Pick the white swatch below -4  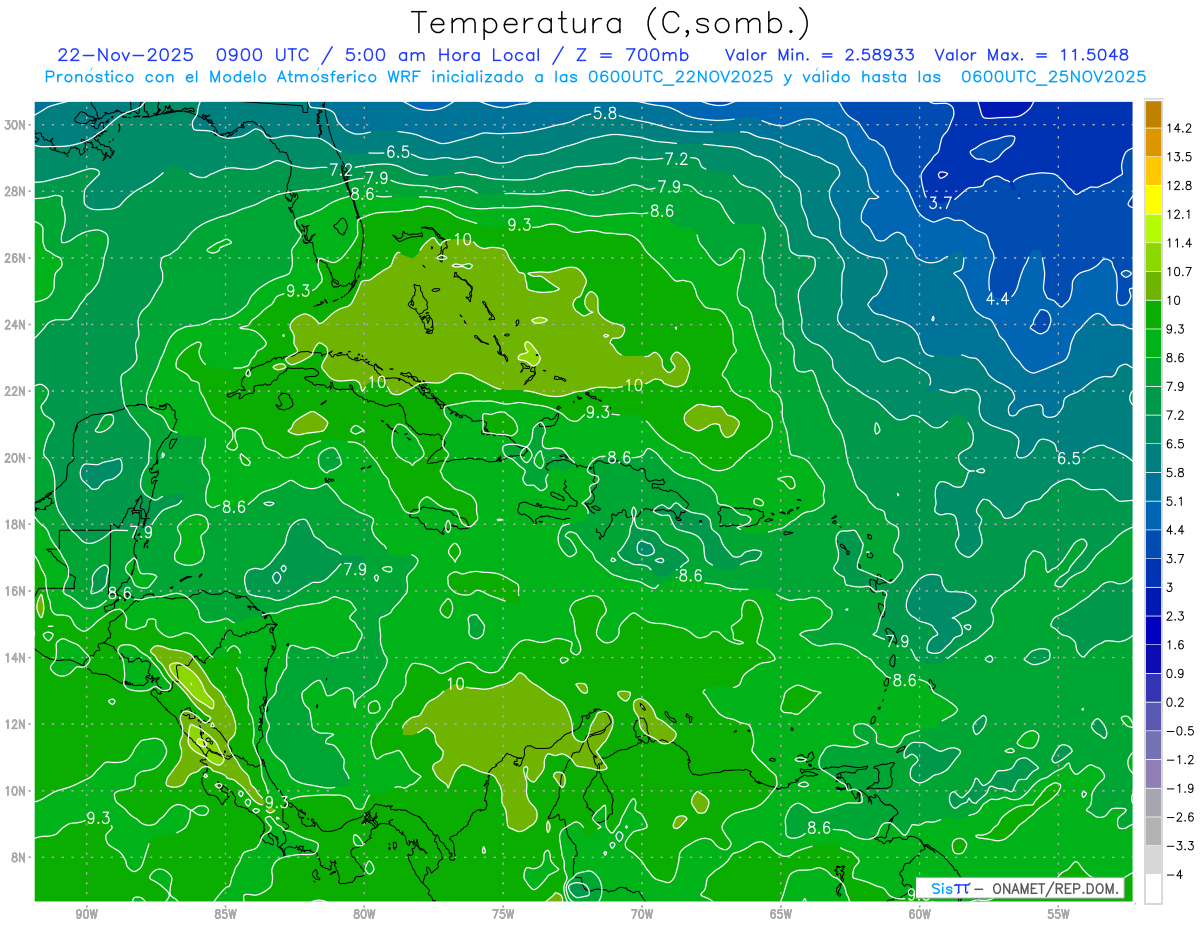1153,888
